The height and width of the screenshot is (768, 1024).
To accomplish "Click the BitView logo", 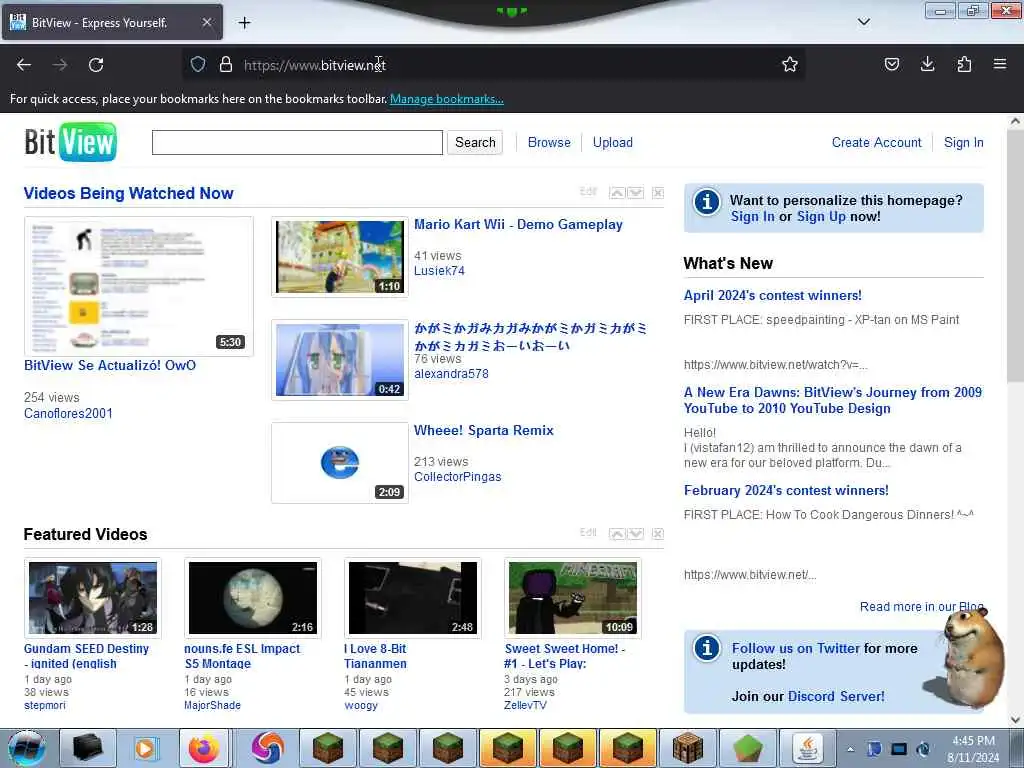I will (71, 142).
